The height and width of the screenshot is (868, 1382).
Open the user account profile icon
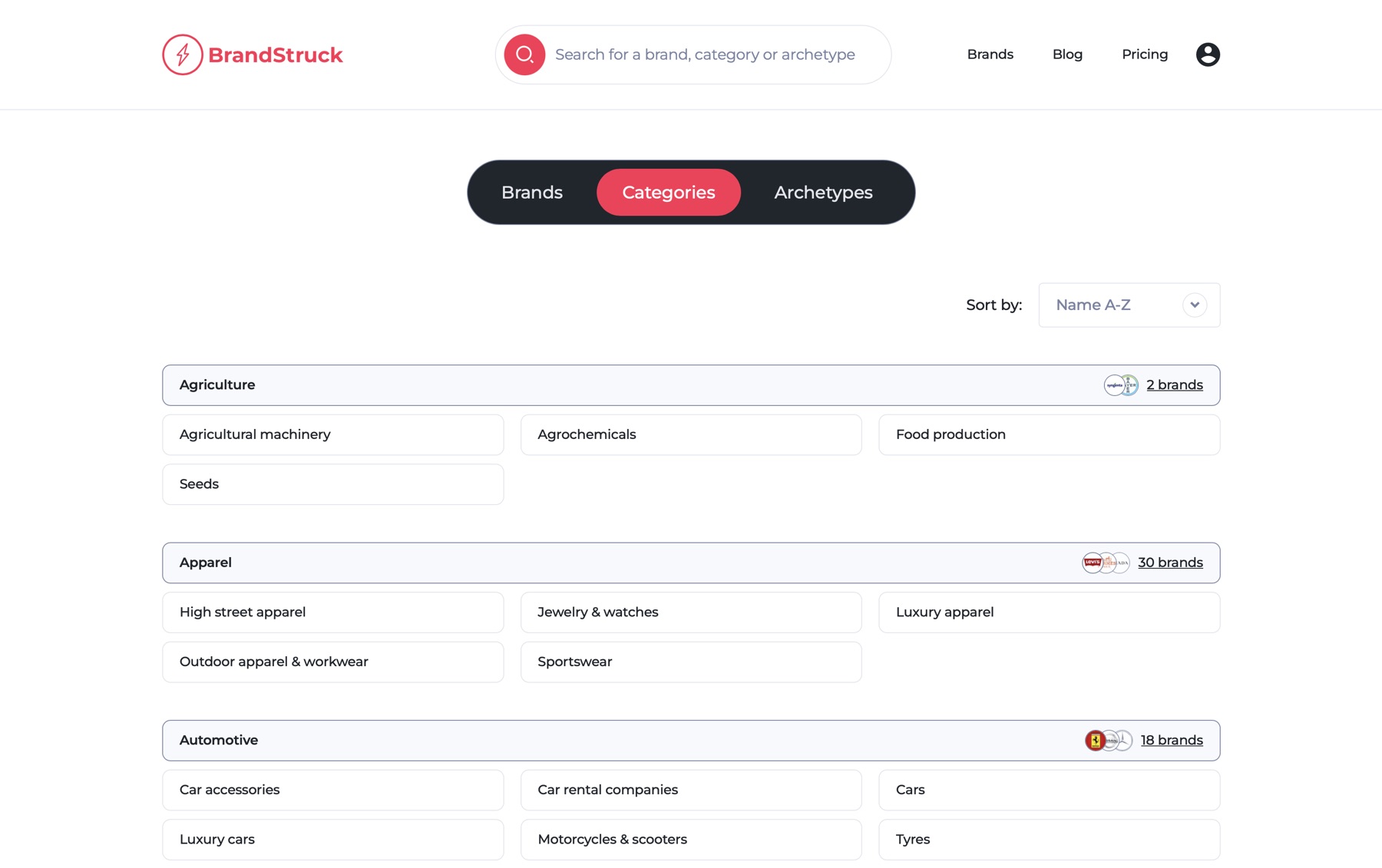1208,54
